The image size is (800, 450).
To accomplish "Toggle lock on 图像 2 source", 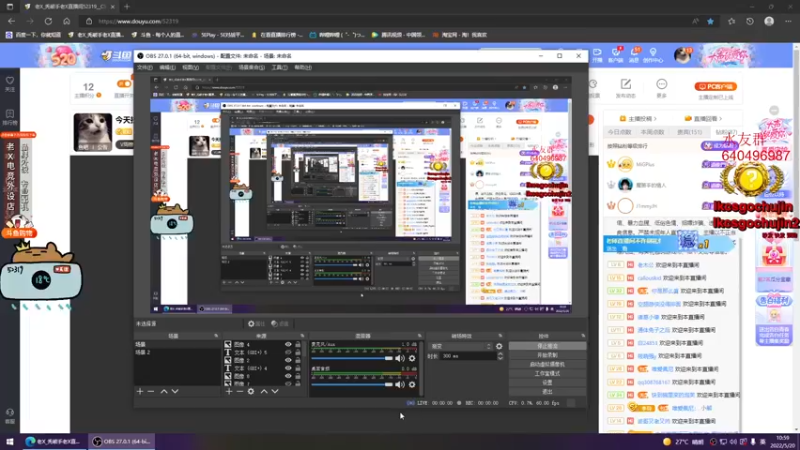I will coord(298,360).
